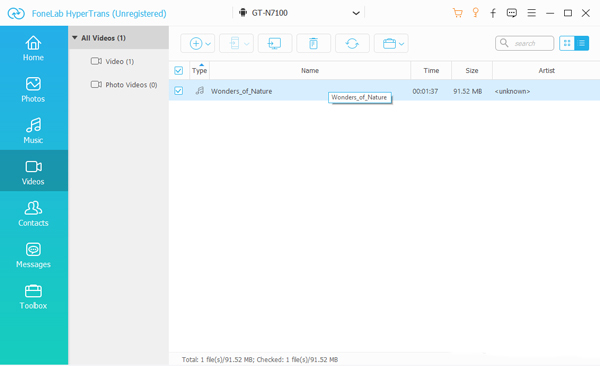Maximize the HyperTrans window
Screen dimensions: 600x366
(x=568, y=13)
